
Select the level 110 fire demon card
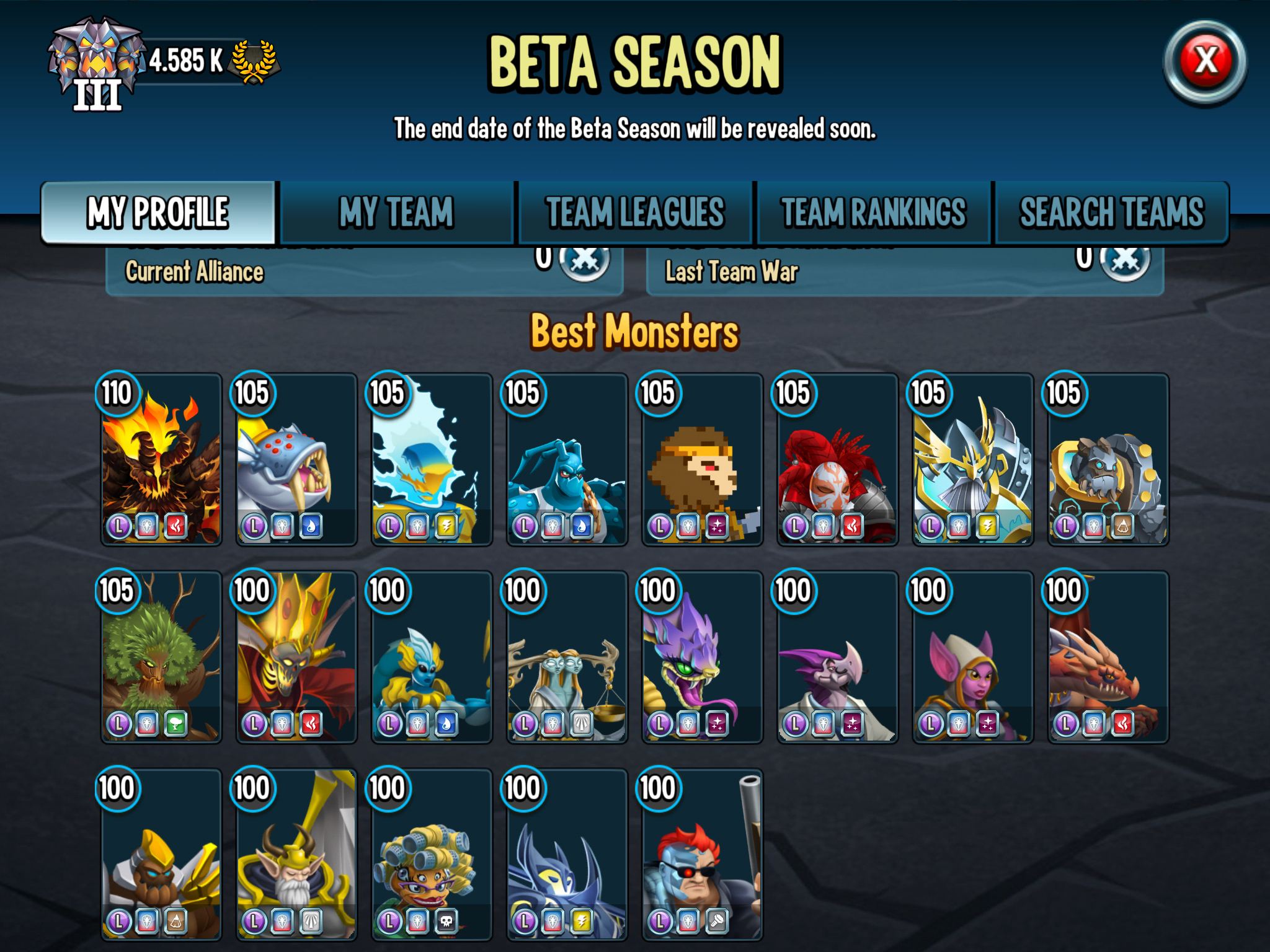click(x=161, y=459)
